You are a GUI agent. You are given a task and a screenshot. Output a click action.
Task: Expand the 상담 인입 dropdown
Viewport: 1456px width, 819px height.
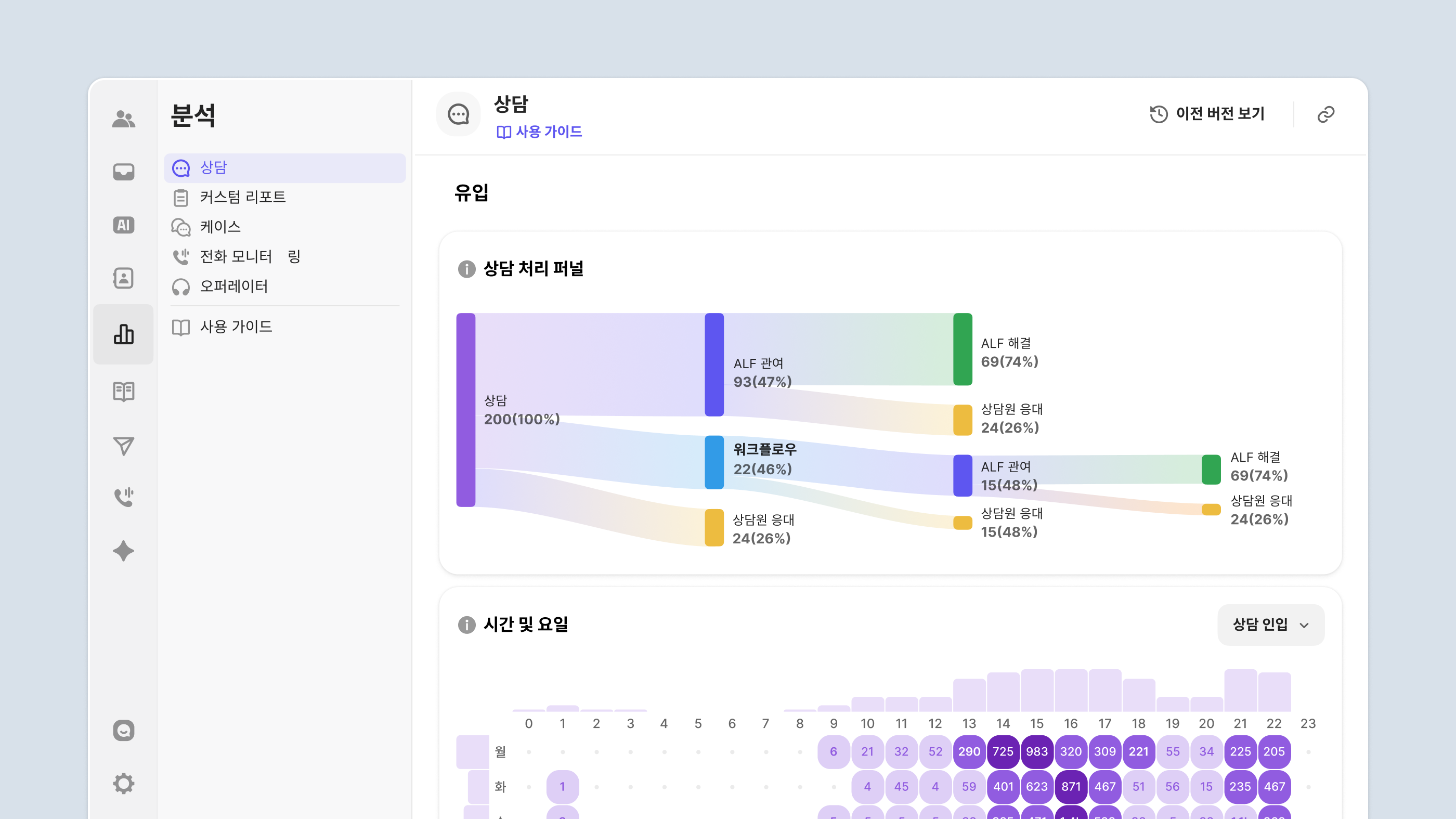[x=1270, y=625]
